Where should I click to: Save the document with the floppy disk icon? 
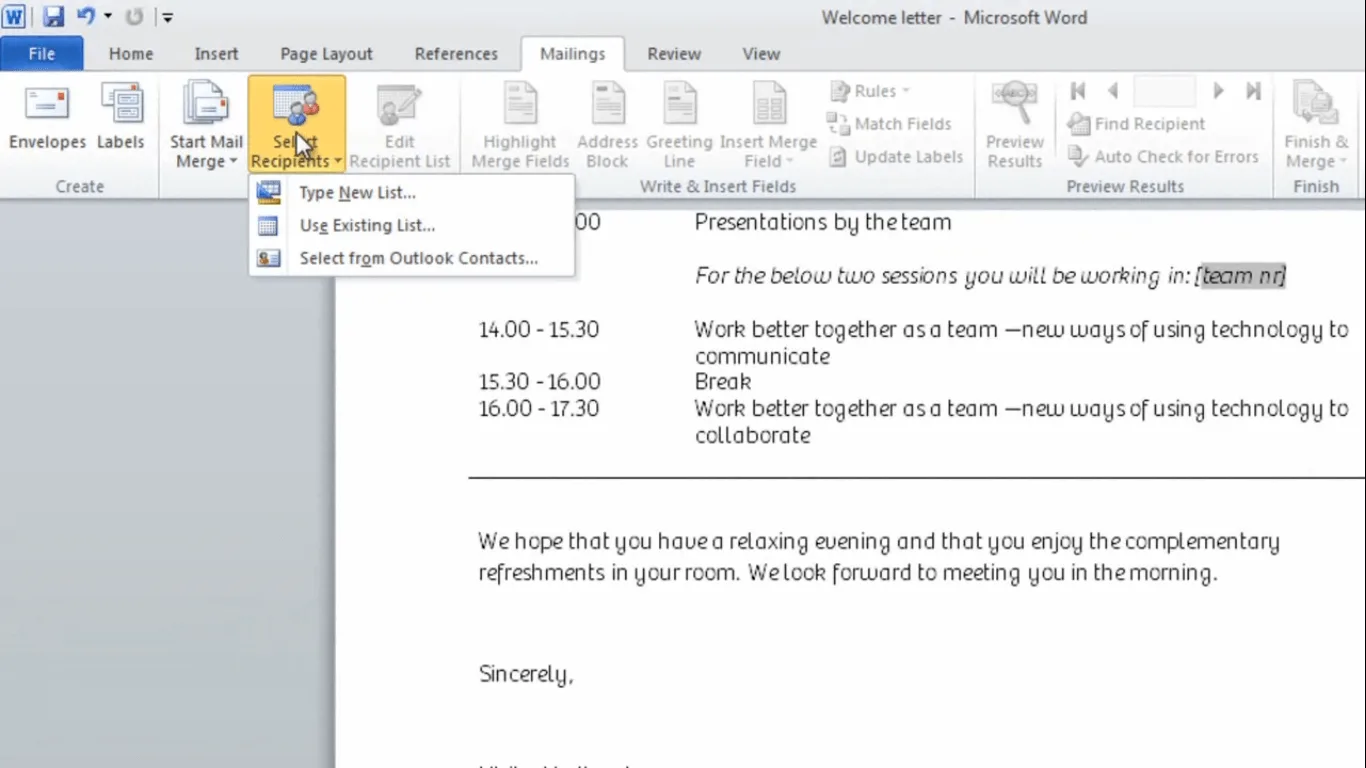point(53,17)
